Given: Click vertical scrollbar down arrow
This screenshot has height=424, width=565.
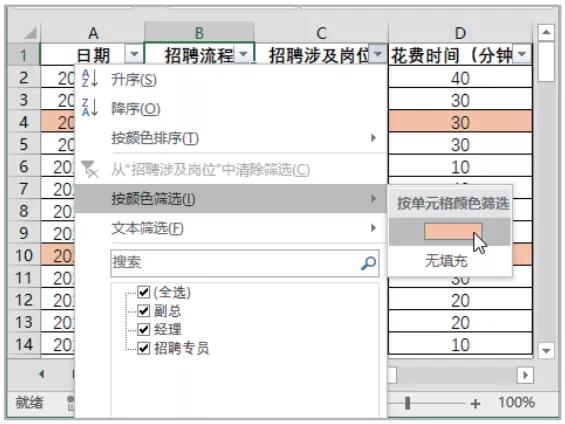Looking at the screenshot, I should point(546,350).
